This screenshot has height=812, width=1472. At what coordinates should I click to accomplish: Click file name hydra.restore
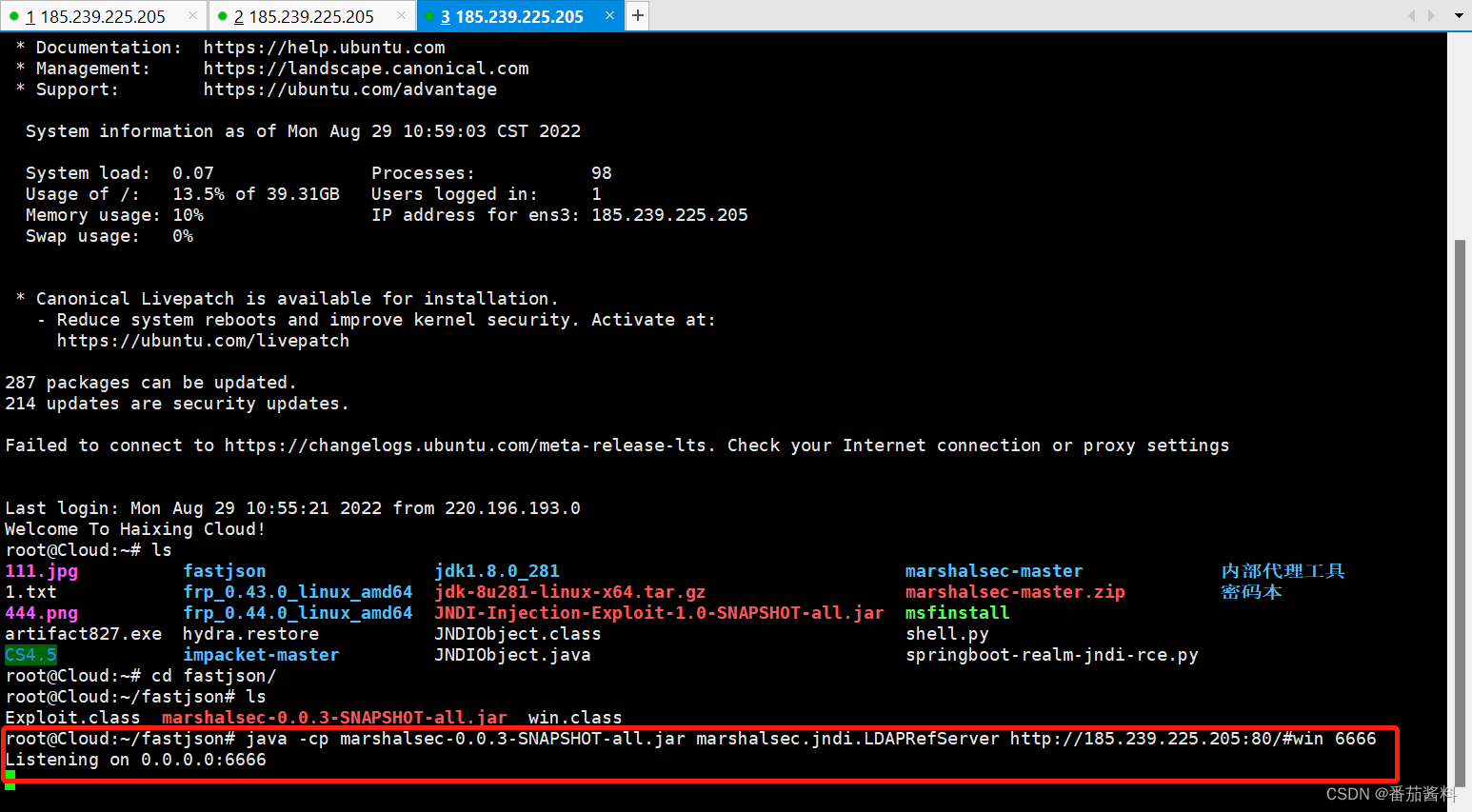coord(250,634)
